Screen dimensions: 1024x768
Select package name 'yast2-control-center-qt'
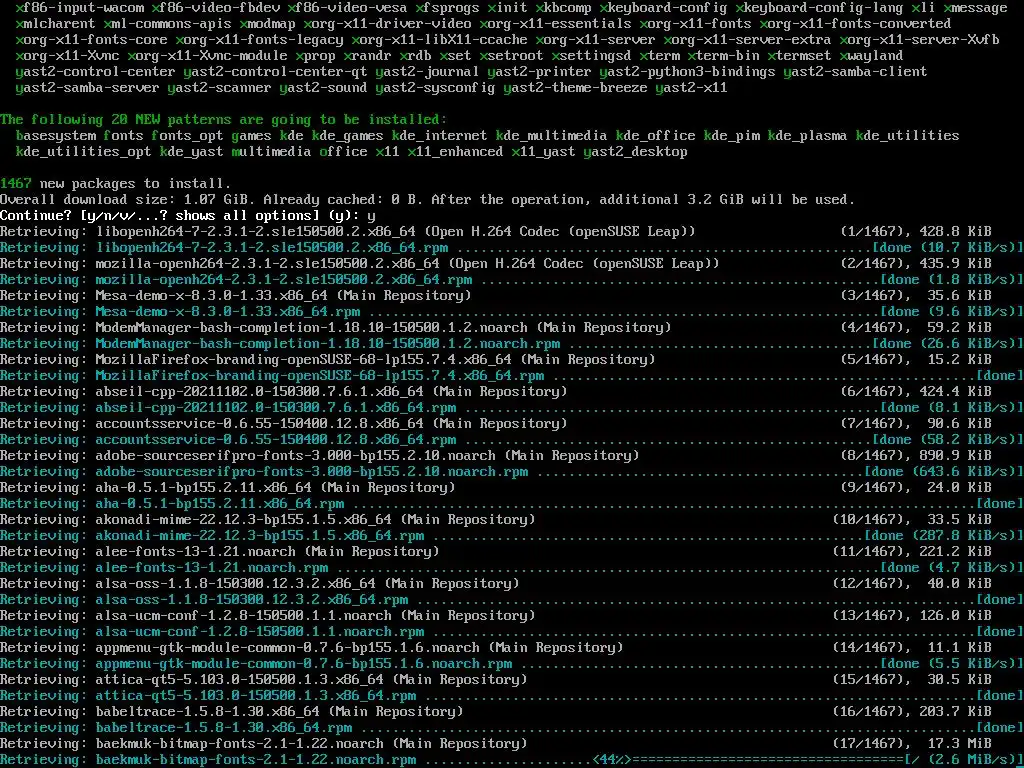276,72
